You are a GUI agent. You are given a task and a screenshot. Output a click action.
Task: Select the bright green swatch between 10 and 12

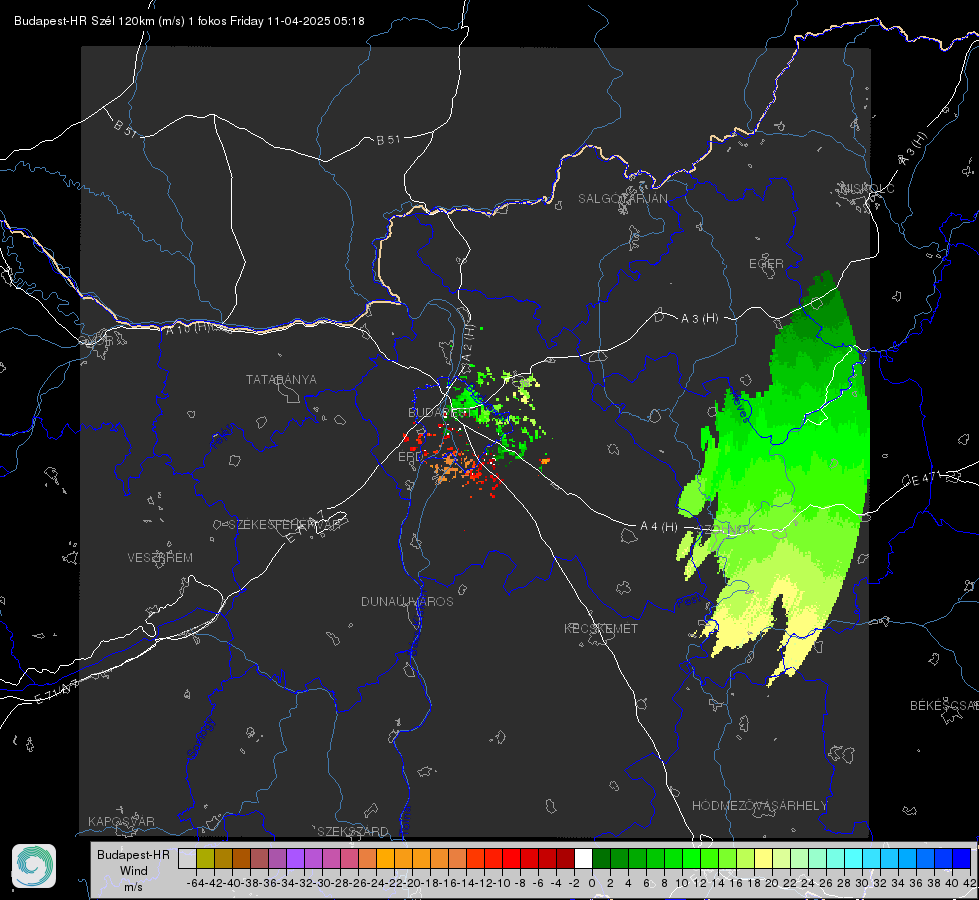point(691,858)
